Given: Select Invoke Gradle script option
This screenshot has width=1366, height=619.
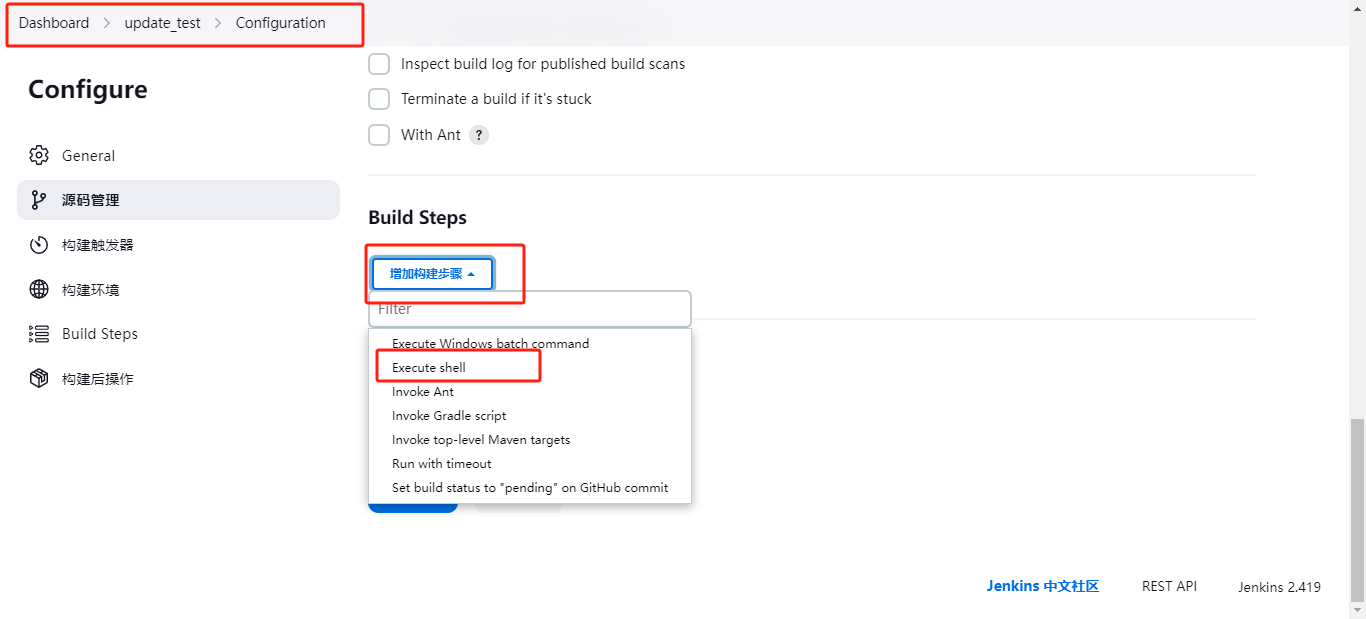Looking at the screenshot, I should [x=449, y=416].
